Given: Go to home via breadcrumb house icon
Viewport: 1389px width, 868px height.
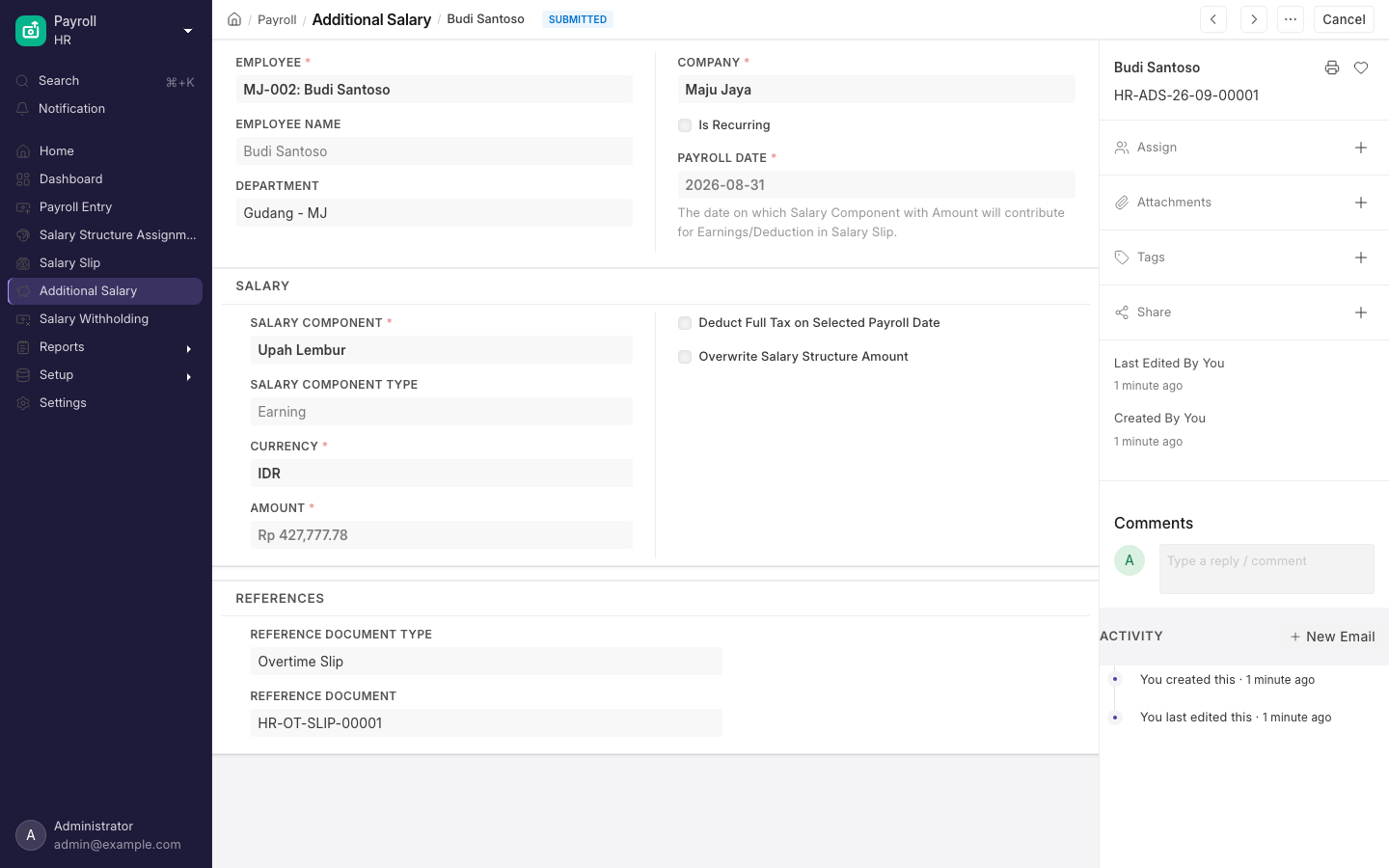Looking at the screenshot, I should point(234,19).
